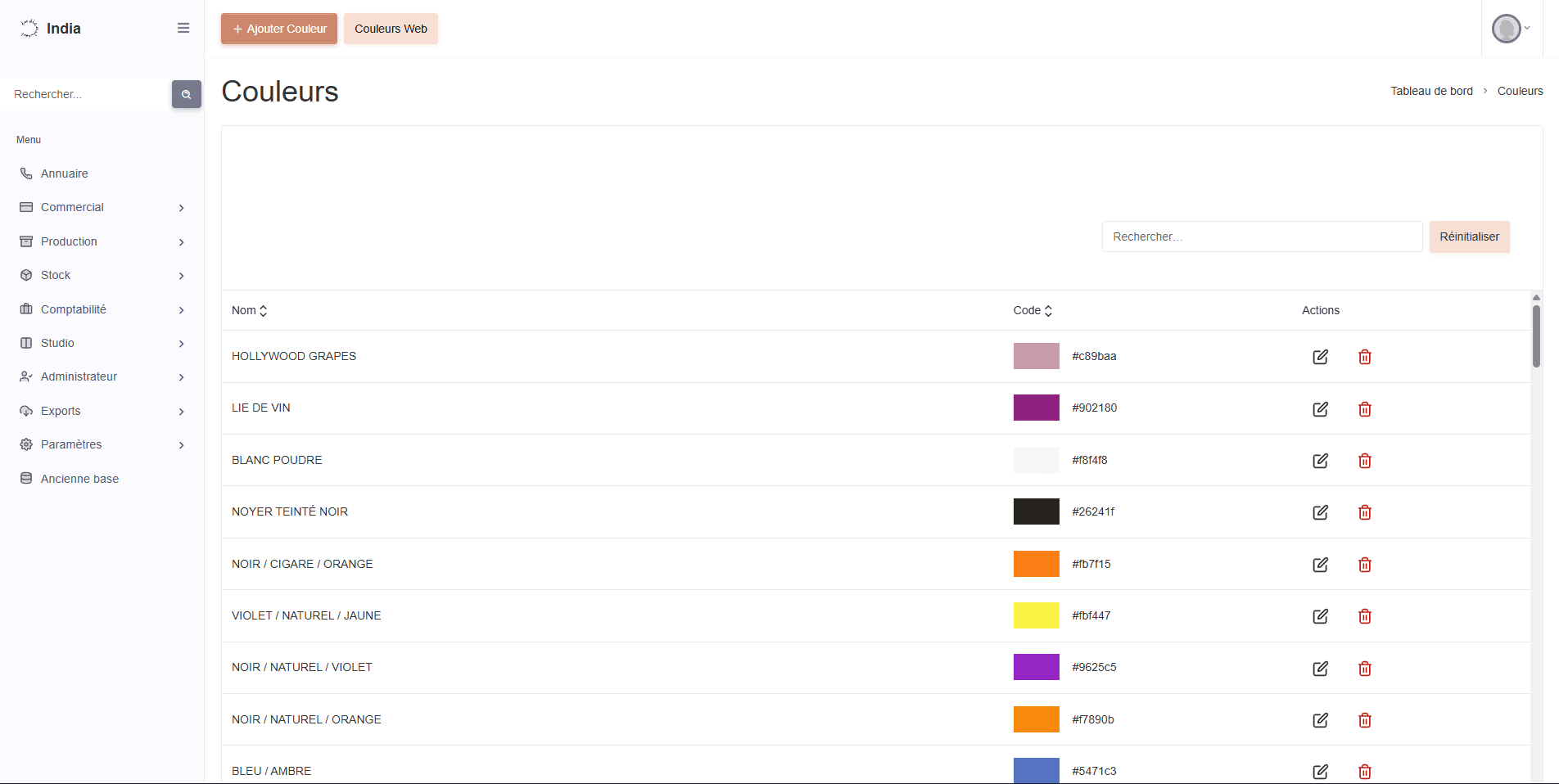Edit the NOYER TEINTÉ NOIR color

[1320, 512]
